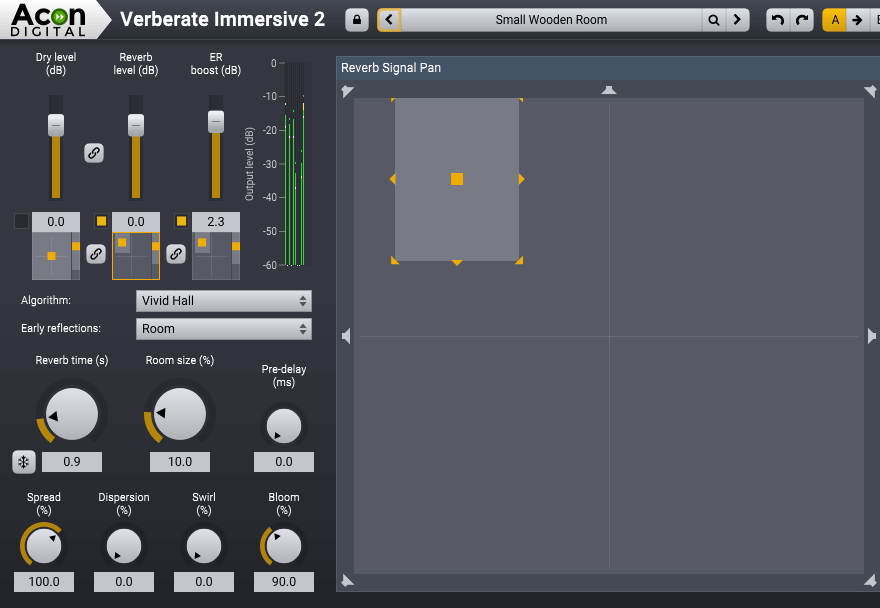880x608 pixels.
Task: Go to previous preset arrow
Action: click(389, 20)
